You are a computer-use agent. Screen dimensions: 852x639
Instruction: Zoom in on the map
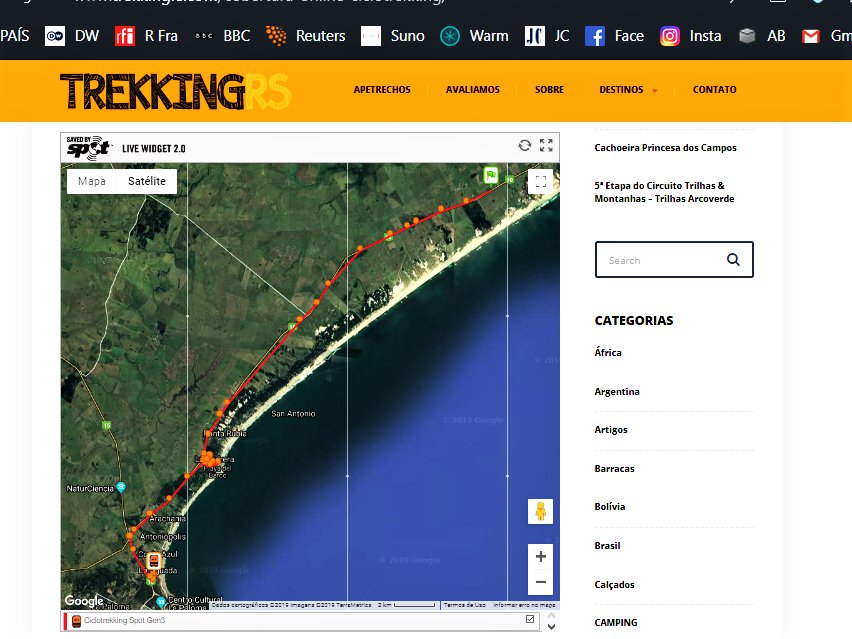(540, 557)
